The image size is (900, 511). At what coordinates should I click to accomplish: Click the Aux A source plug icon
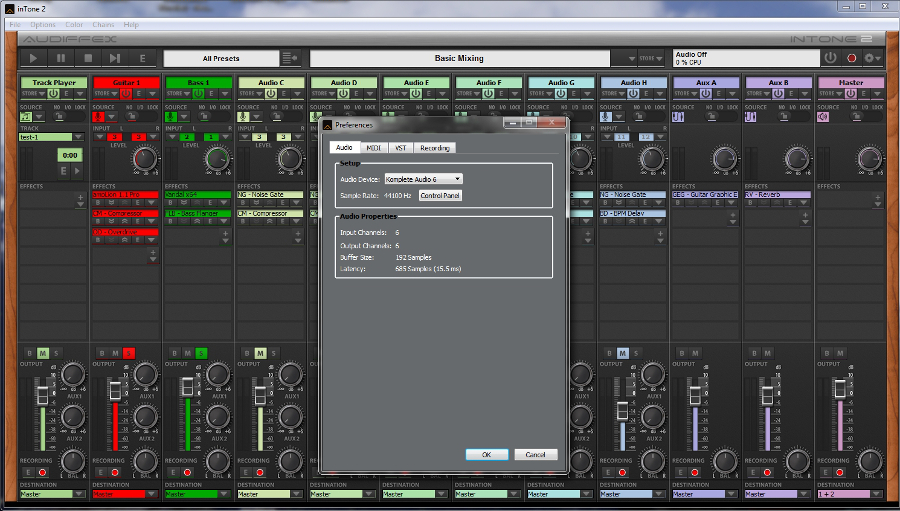click(x=678, y=117)
